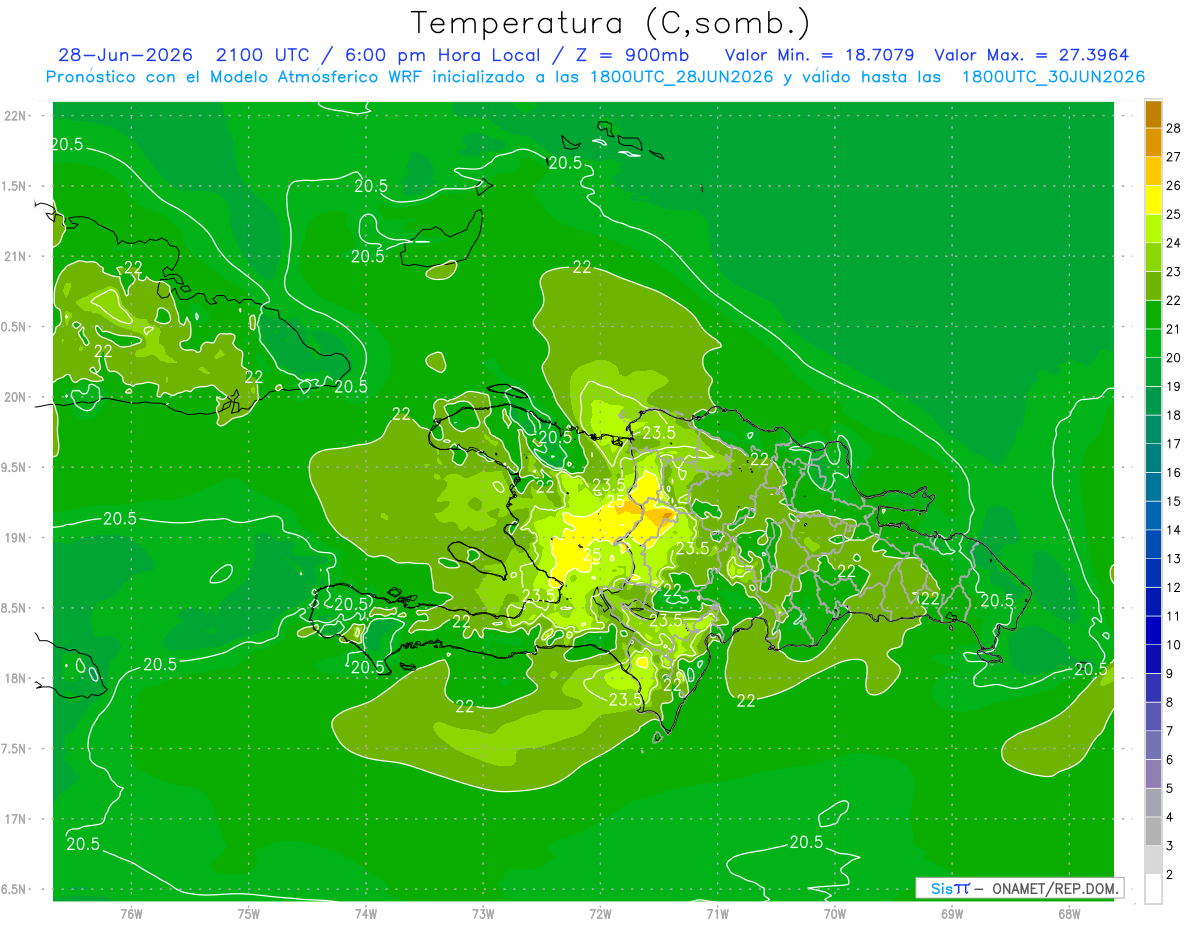Click the "20N" latitude axis label
Image resolution: width=1200 pixels, height=927 pixels.
pyautogui.click(x=17, y=397)
